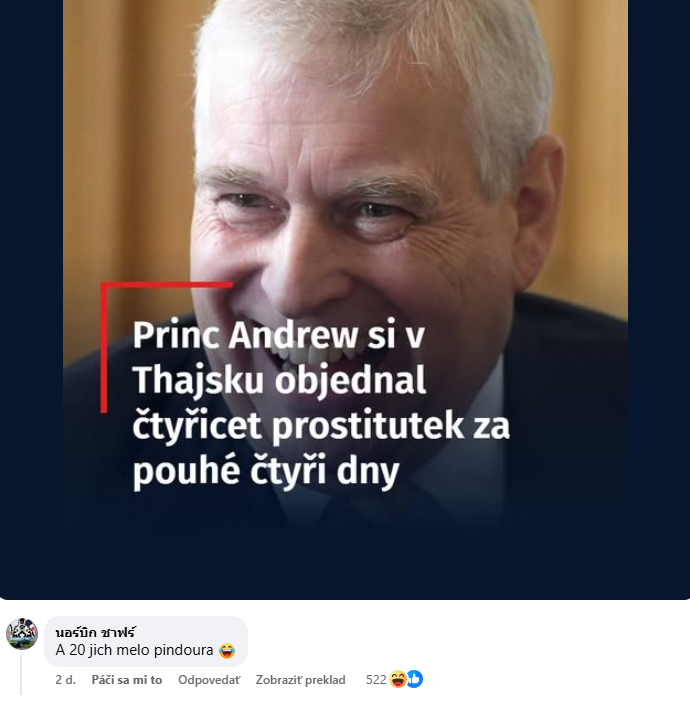Click headline line "Princ Andrew si v"
The height and width of the screenshot is (704, 690).
[x=278, y=335]
